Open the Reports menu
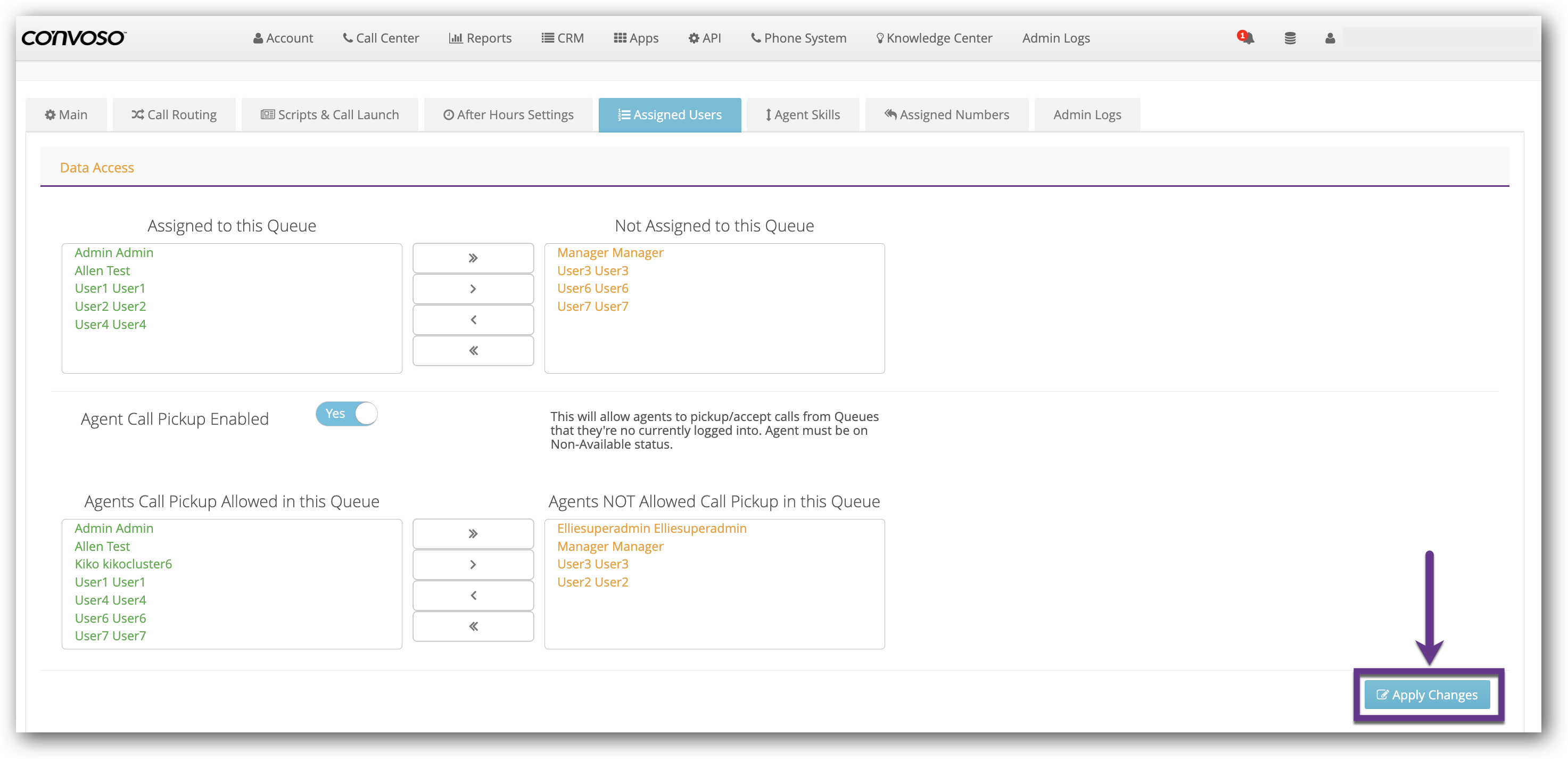The height and width of the screenshot is (759, 1568). (480, 38)
